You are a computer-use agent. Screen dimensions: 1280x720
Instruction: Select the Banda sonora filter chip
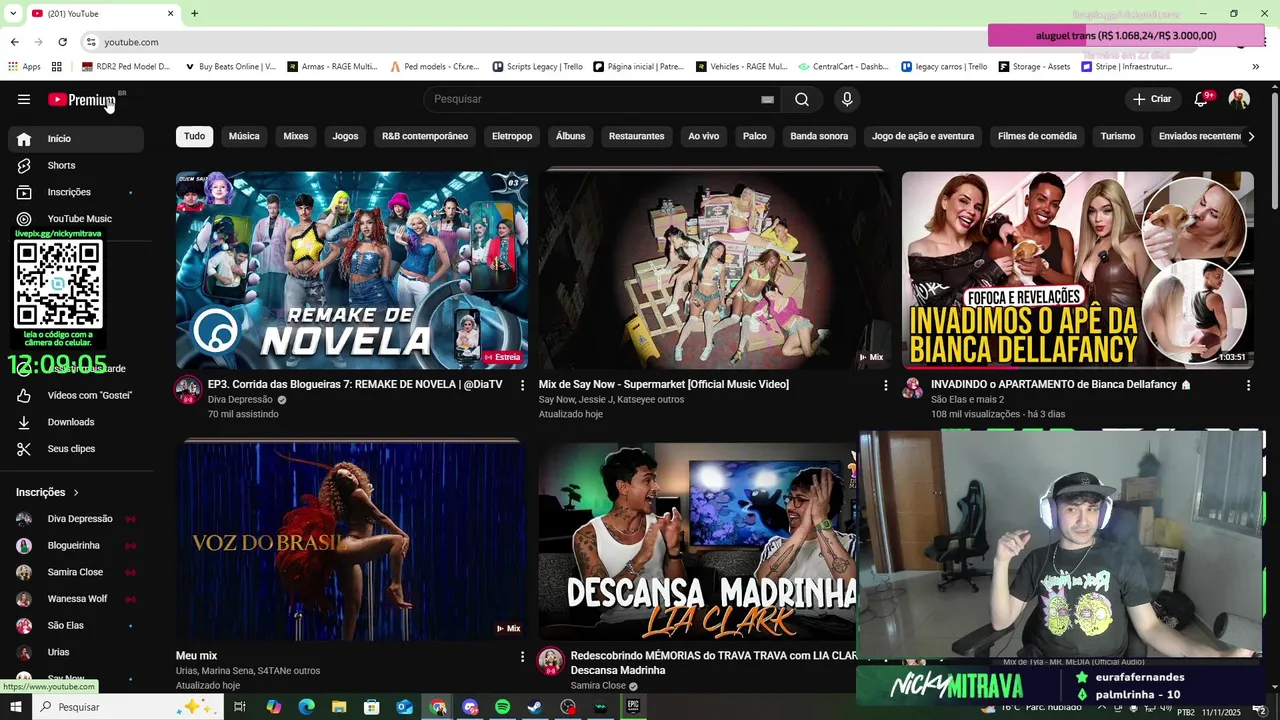point(819,136)
